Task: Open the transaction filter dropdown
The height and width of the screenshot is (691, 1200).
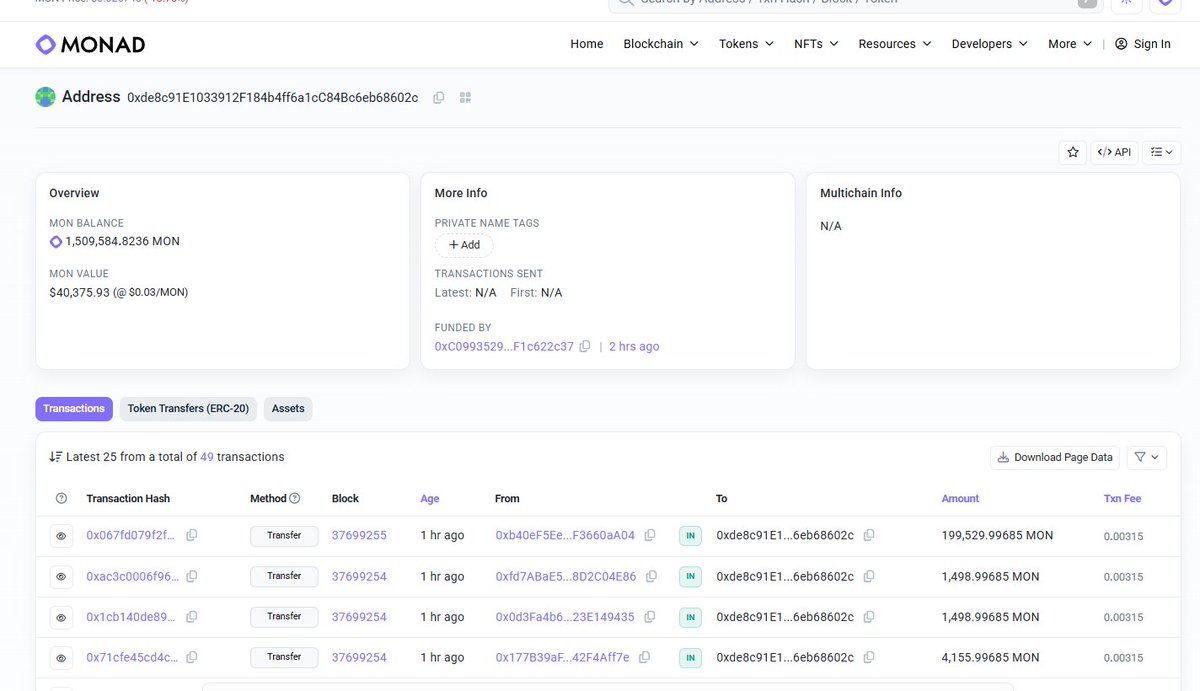Action: (1146, 457)
